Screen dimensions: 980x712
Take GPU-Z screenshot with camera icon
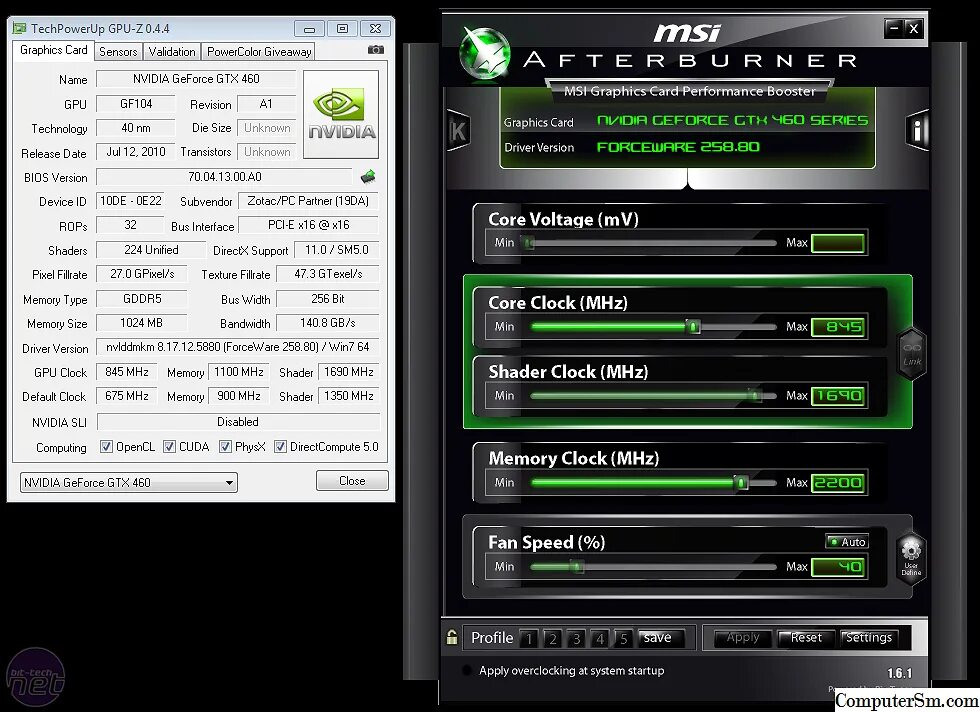coord(376,49)
